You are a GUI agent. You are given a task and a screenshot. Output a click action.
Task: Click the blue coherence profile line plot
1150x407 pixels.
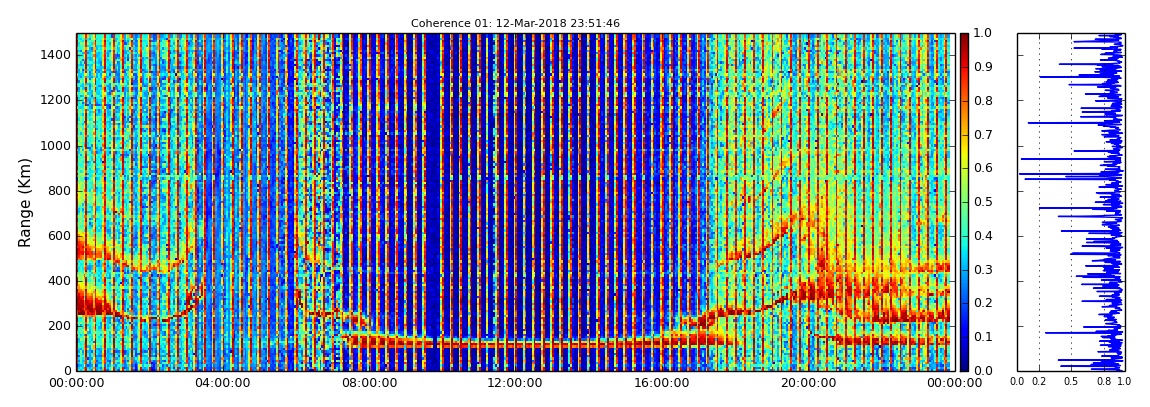click(x=1069, y=202)
